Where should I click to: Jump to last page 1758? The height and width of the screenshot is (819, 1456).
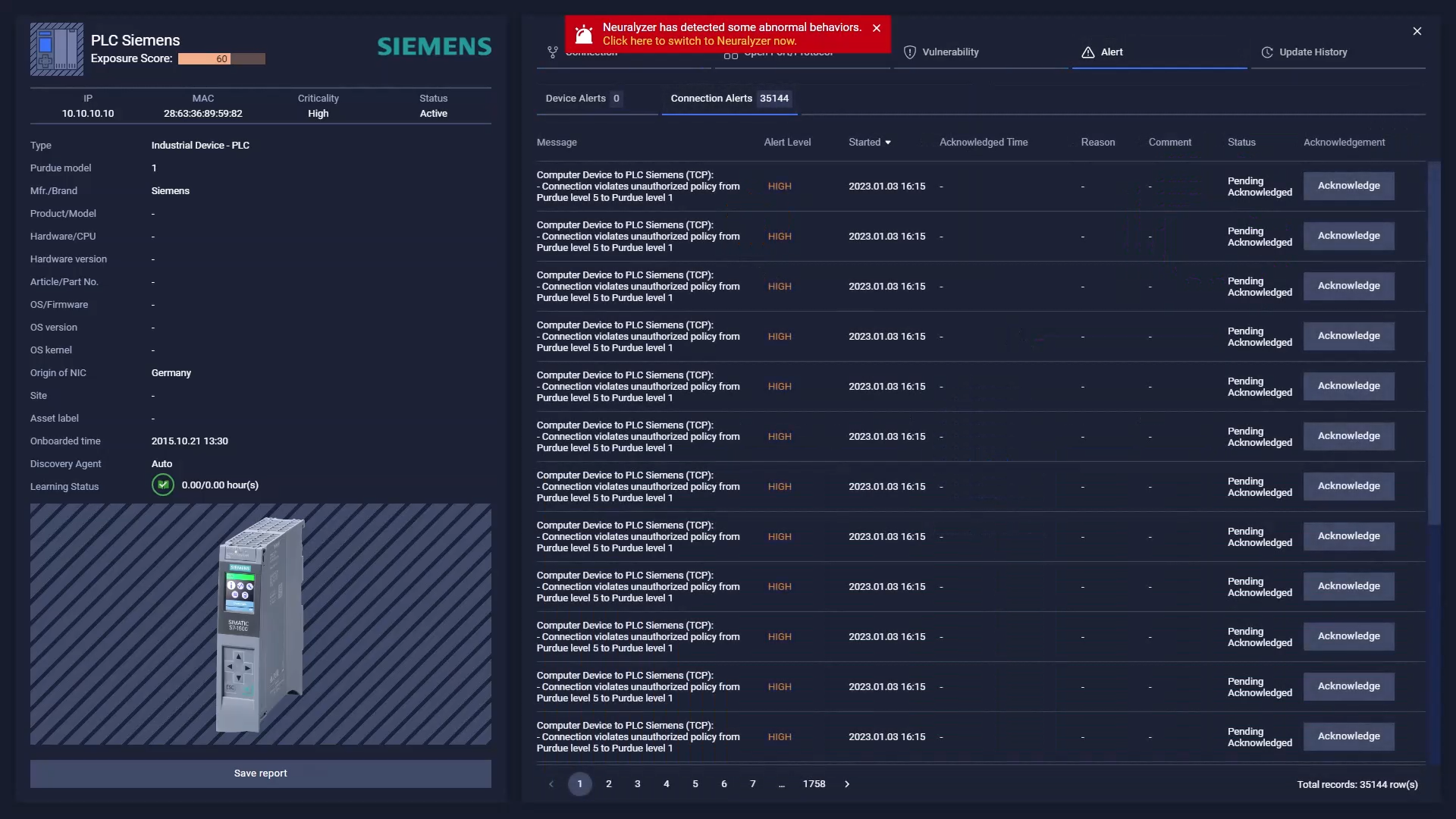point(814,784)
